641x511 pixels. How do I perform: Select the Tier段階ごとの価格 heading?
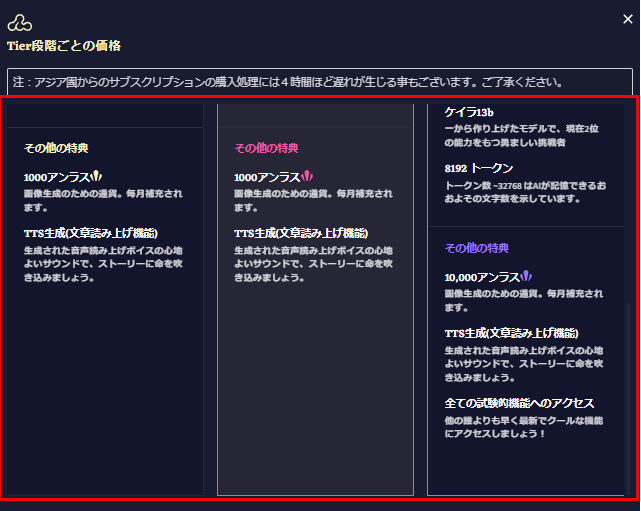64,46
